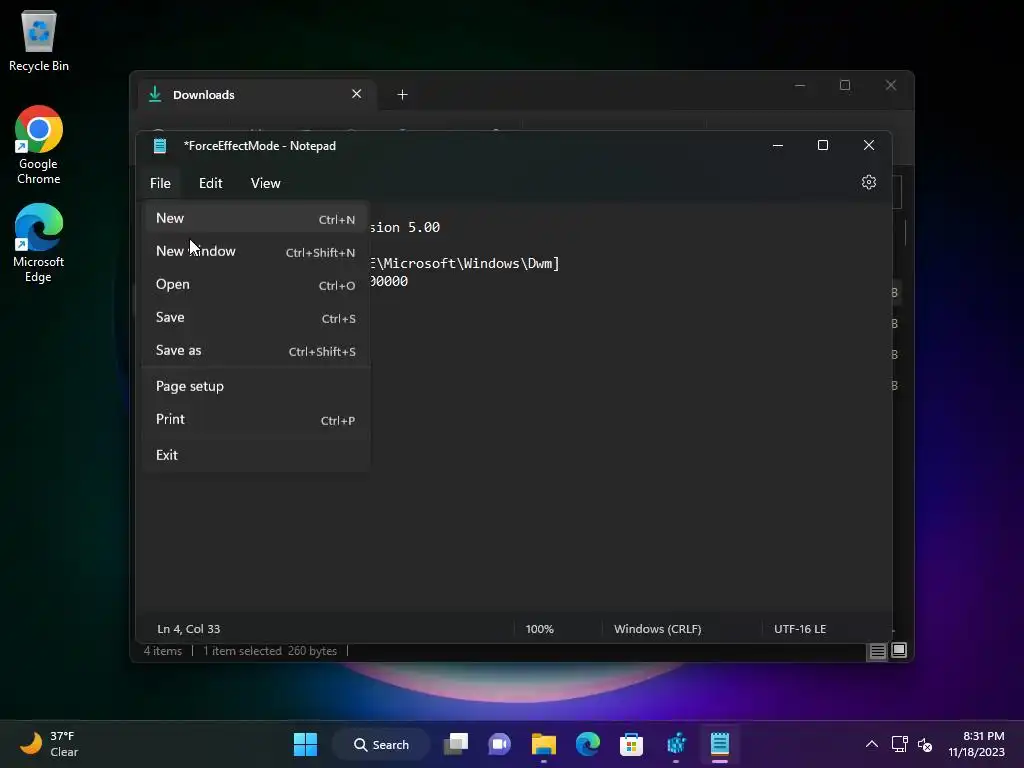Open the View menu
The image size is (1024, 768).
click(265, 184)
